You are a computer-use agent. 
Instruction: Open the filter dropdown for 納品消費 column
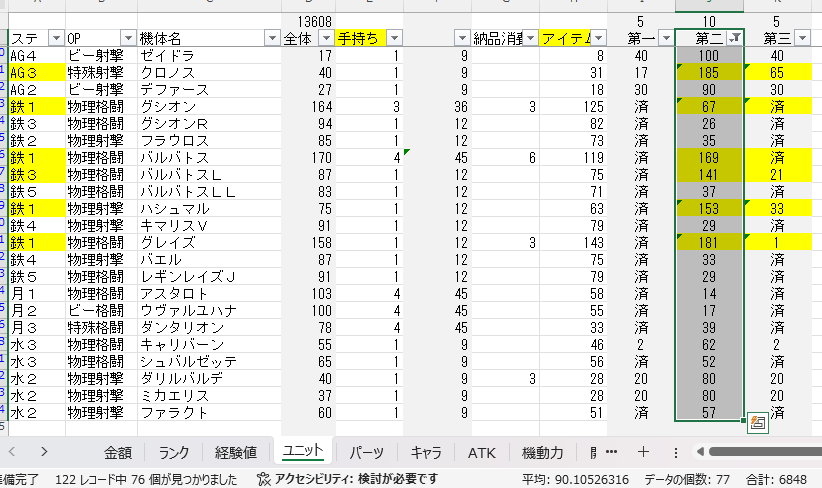click(531, 38)
